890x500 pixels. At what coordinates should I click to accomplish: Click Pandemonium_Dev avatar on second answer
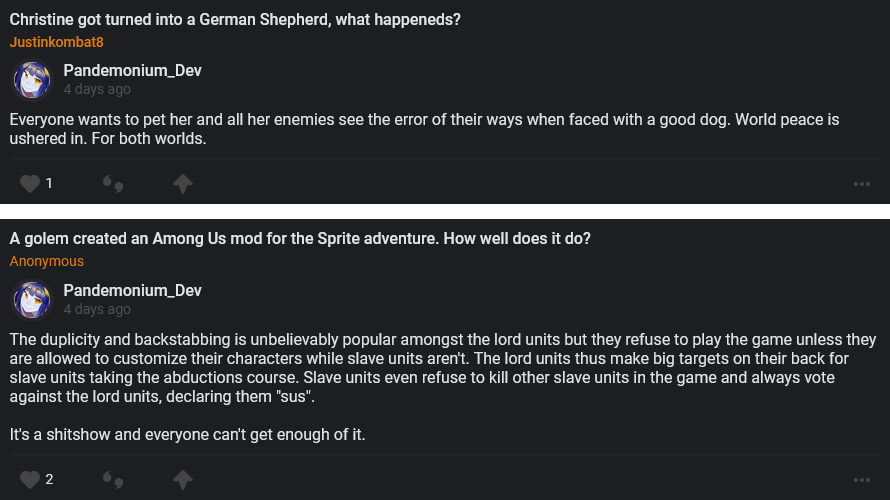(x=31, y=299)
